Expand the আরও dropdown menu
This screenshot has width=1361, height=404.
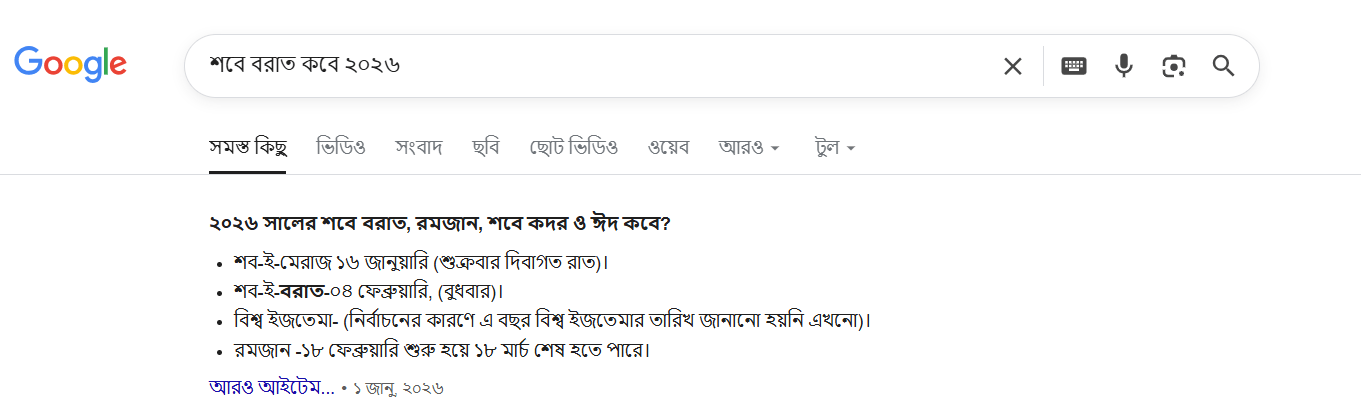pos(748,148)
